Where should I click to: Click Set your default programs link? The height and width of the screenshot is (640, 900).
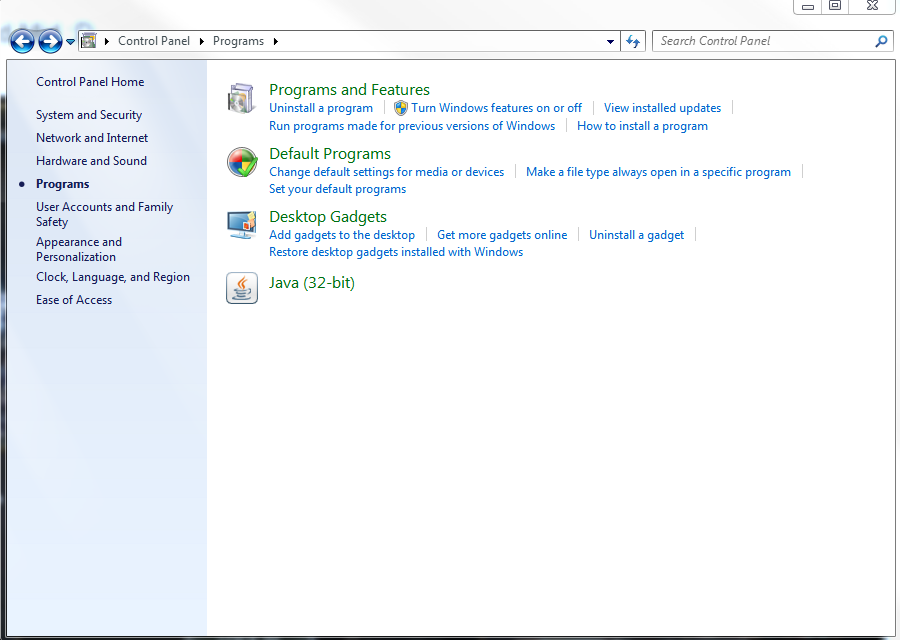pos(338,189)
